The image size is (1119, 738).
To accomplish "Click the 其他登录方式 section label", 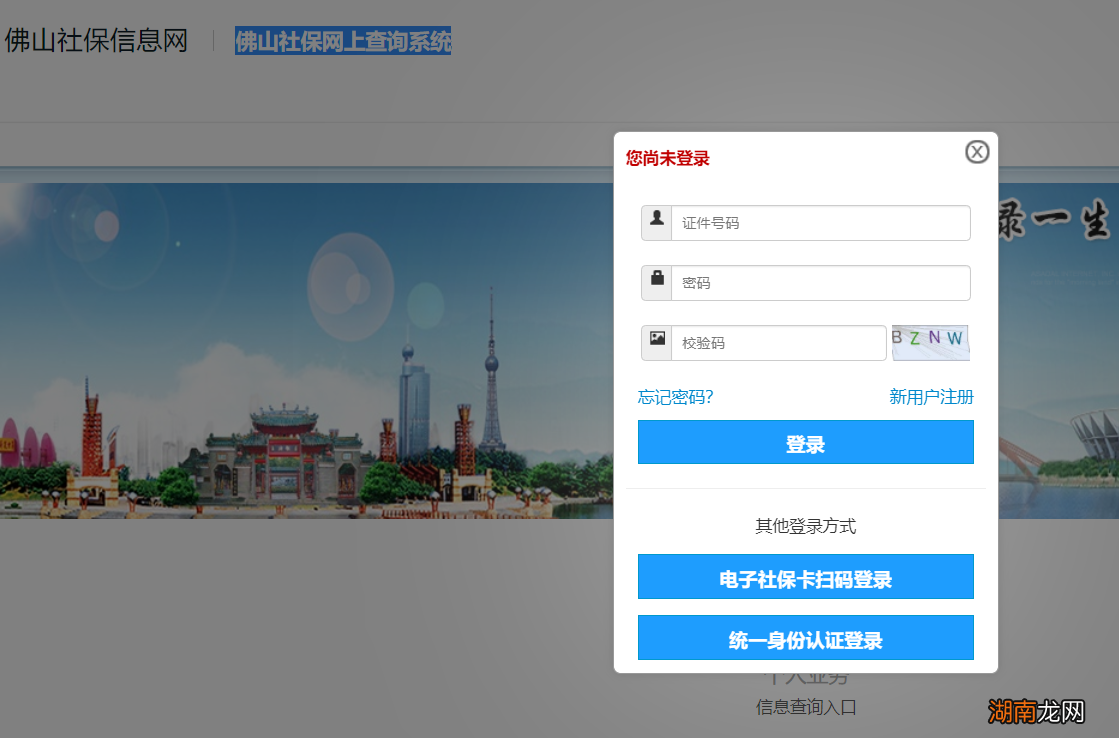I will pyautogui.click(x=806, y=524).
